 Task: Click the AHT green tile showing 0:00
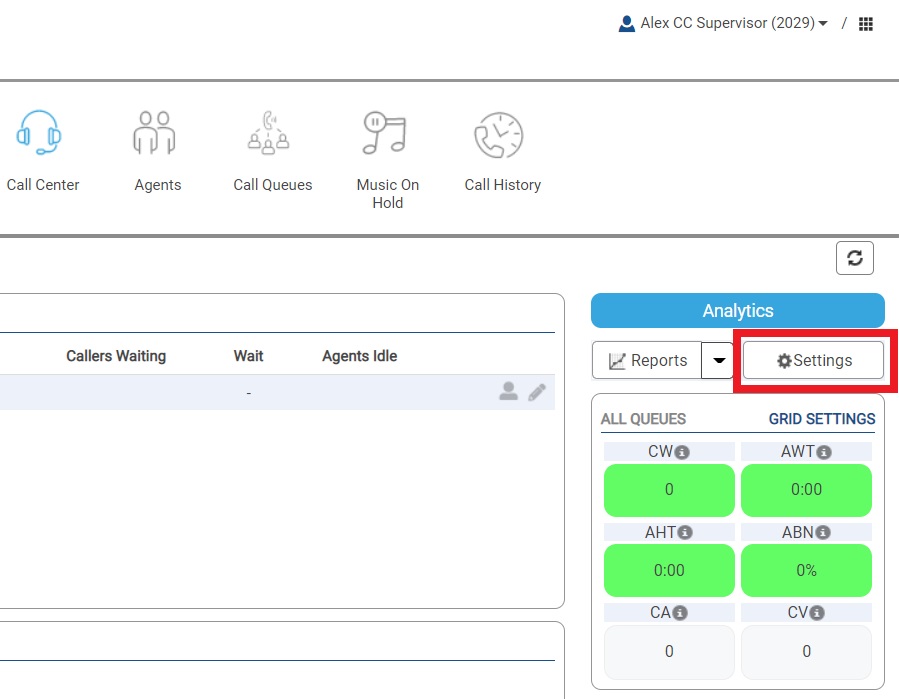click(x=669, y=571)
